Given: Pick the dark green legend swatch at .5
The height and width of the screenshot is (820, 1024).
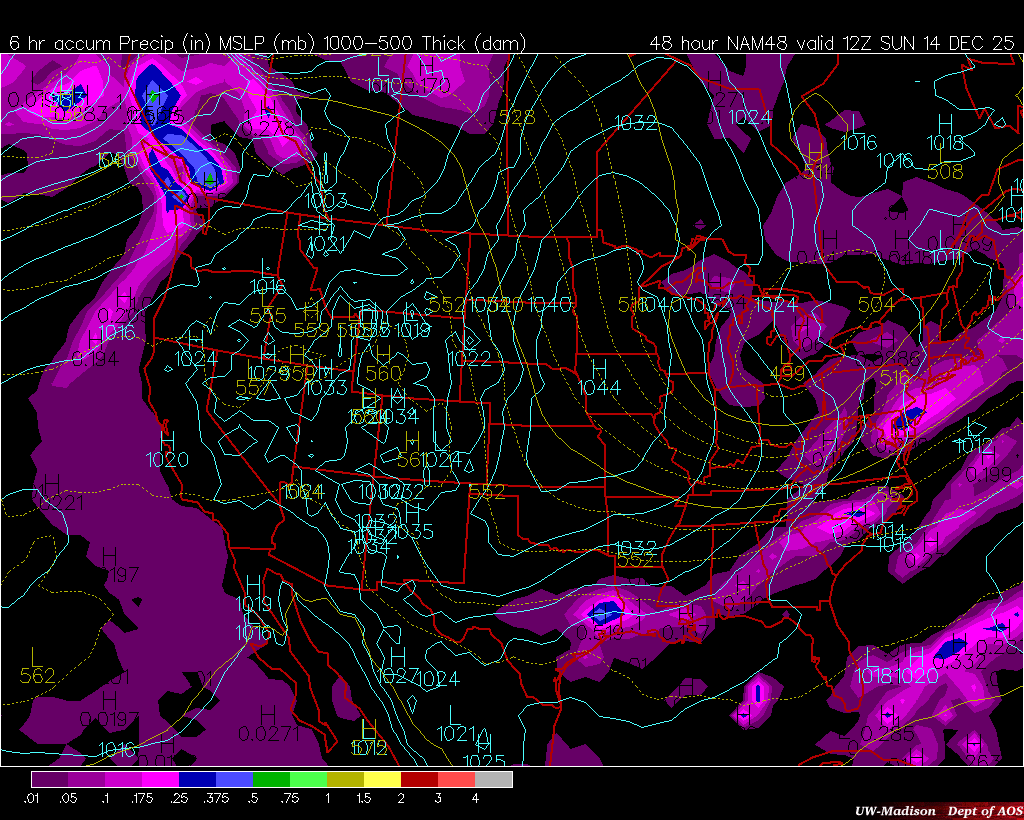Looking at the screenshot, I should click(272, 779).
